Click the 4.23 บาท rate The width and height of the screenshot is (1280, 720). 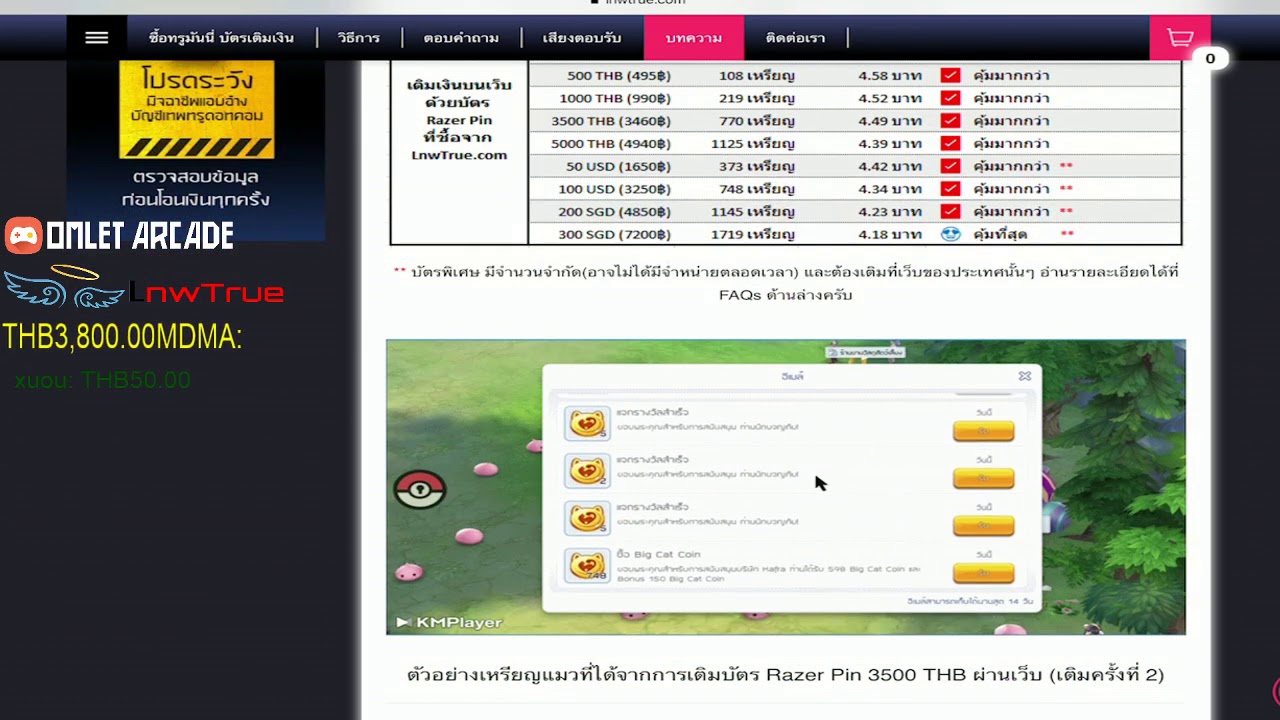click(x=890, y=212)
